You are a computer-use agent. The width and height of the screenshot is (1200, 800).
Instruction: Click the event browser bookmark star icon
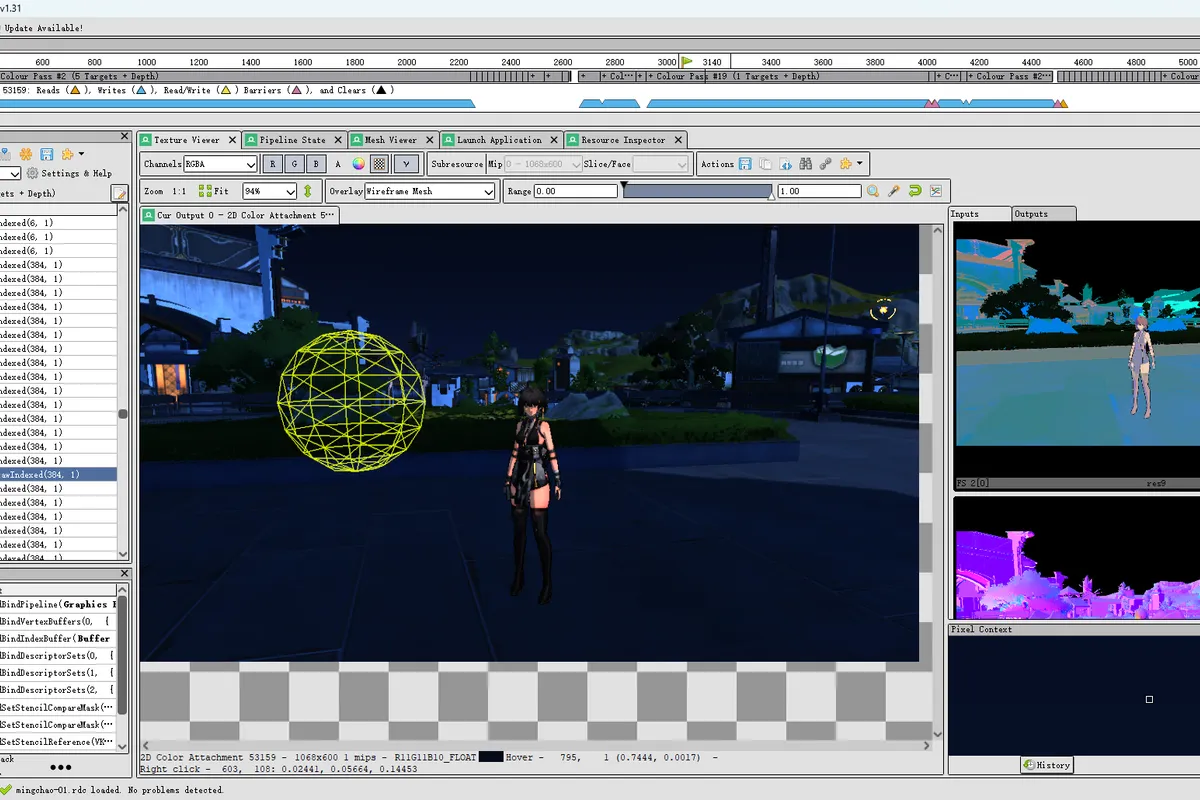pyautogui.click(x=67, y=154)
